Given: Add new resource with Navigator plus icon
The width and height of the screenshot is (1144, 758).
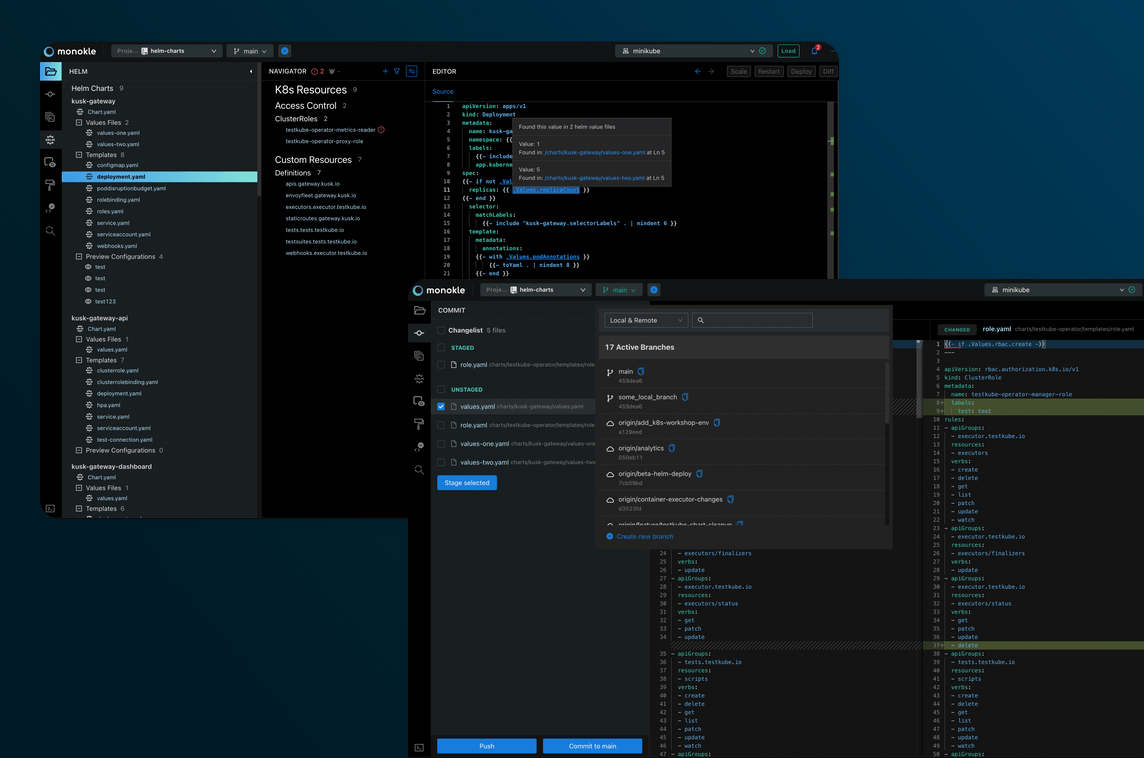Looking at the screenshot, I should tap(385, 71).
